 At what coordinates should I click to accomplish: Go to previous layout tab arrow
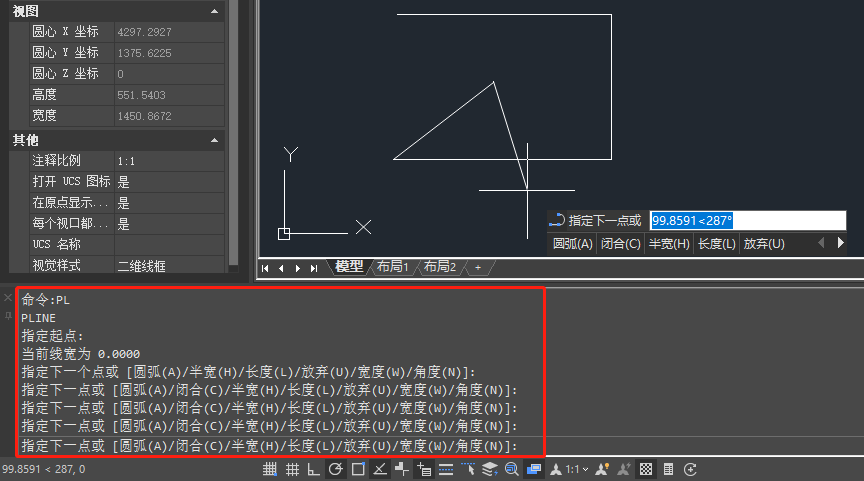click(x=282, y=268)
